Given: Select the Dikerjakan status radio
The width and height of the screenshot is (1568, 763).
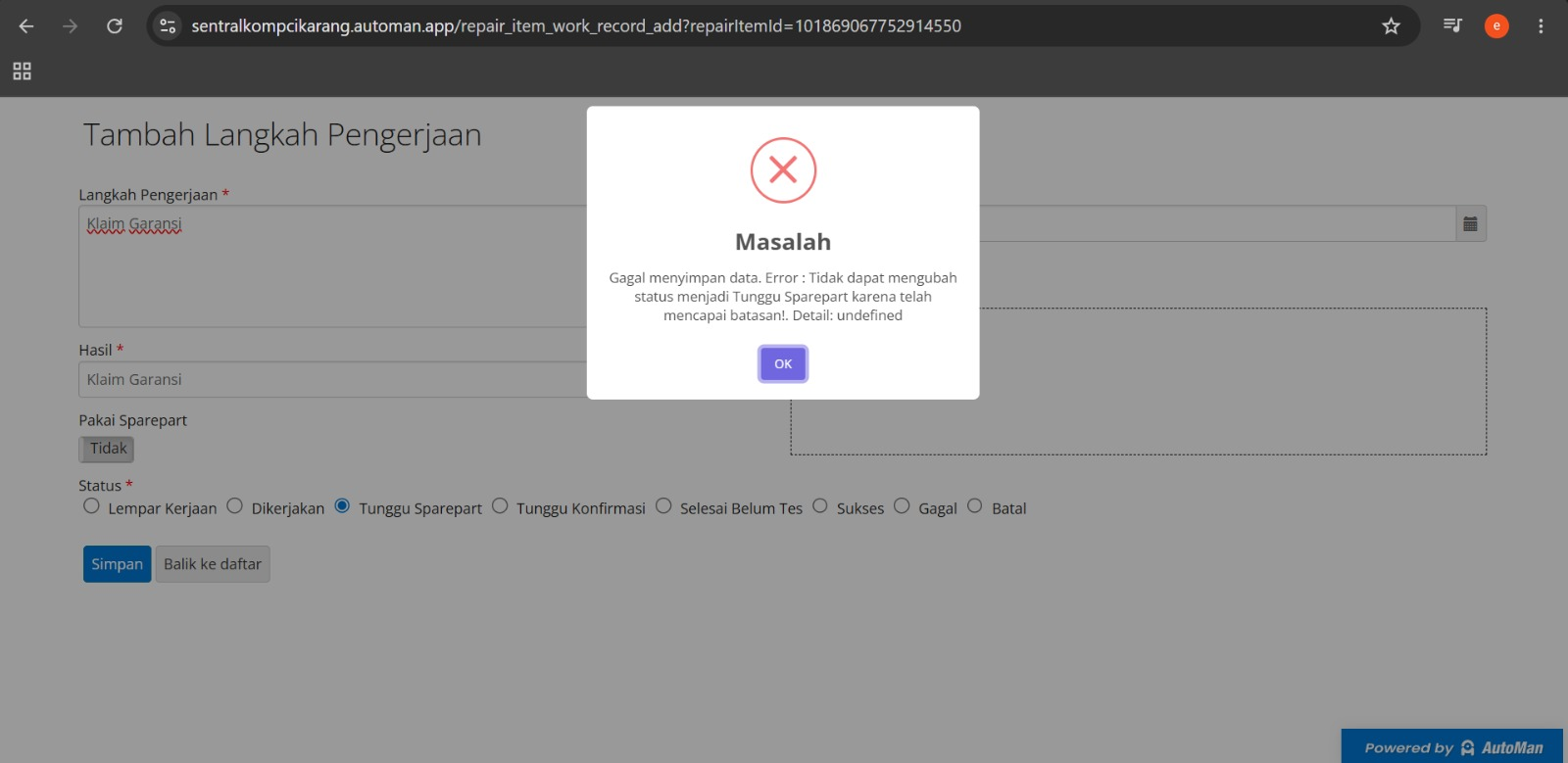Looking at the screenshot, I should (x=234, y=506).
